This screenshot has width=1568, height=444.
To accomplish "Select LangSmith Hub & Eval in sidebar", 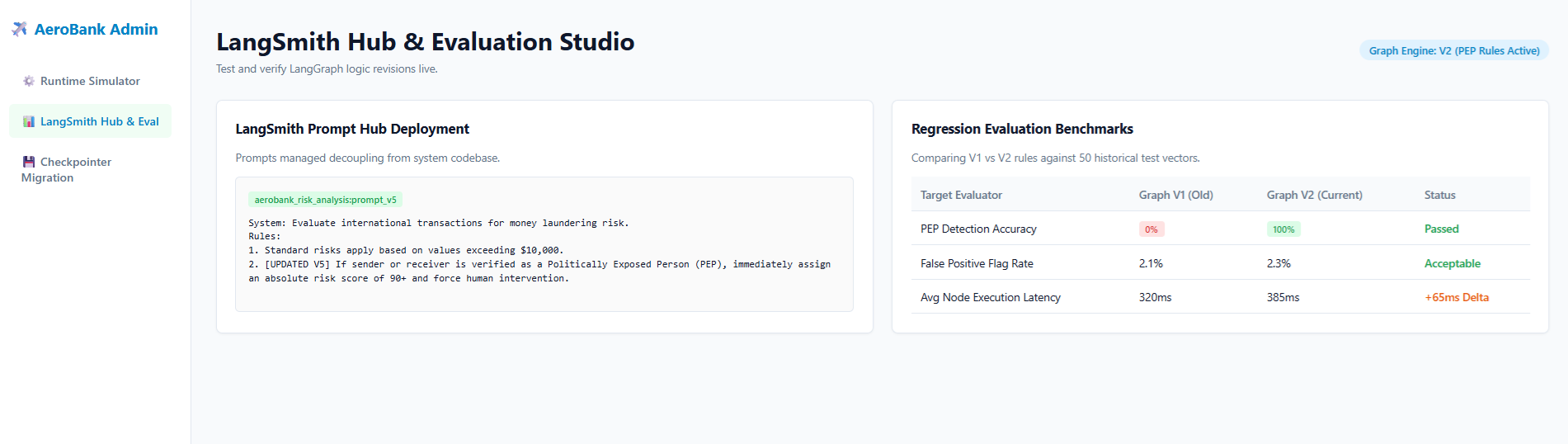I will [x=90, y=121].
